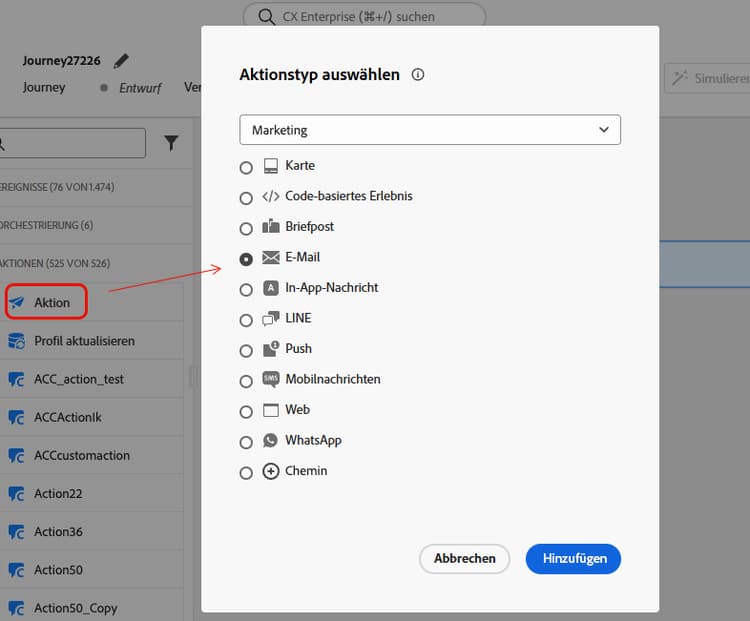Click the Abbrechen button
Viewport: 750px width, 621px height.
464,558
